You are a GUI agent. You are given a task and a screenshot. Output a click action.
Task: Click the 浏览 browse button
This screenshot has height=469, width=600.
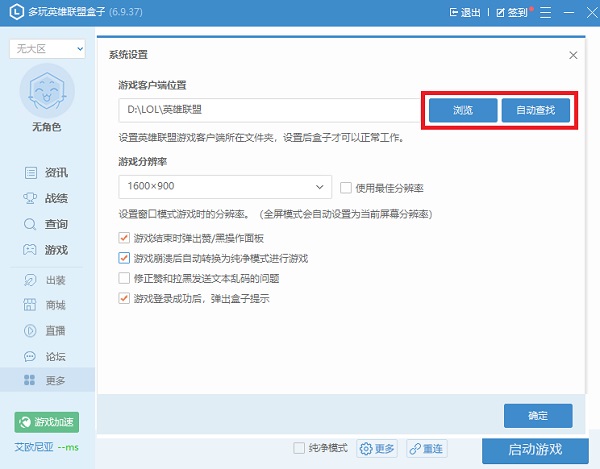coord(463,110)
